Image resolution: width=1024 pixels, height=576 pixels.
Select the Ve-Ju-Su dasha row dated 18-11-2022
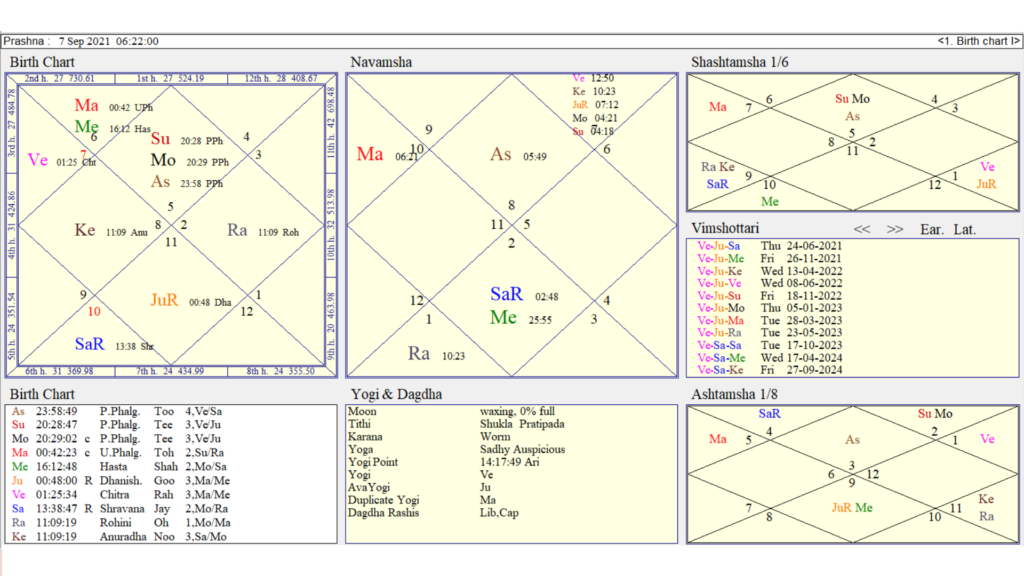(769, 296)
